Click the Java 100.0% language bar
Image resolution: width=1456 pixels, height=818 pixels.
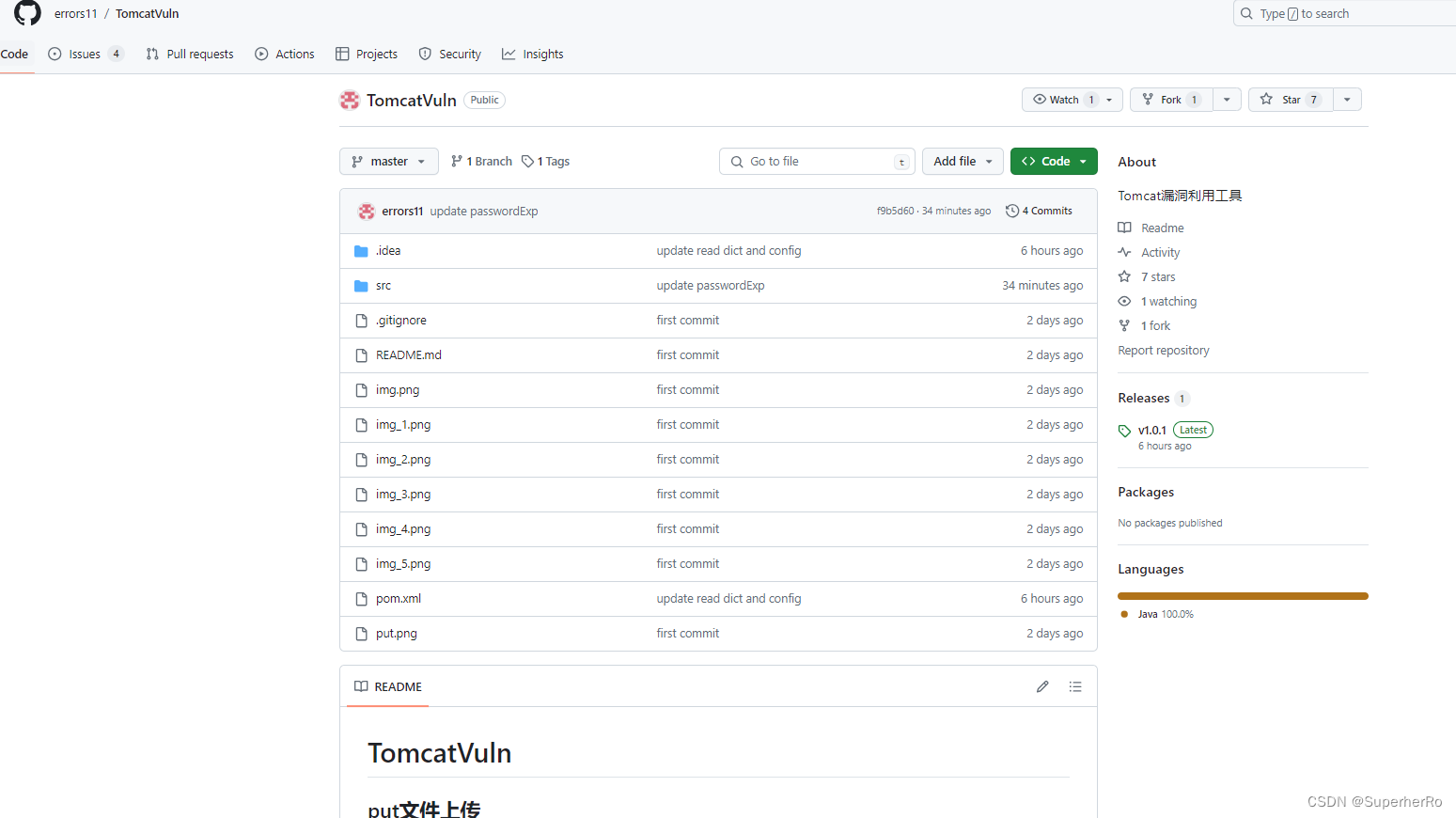coord(1242,595)
